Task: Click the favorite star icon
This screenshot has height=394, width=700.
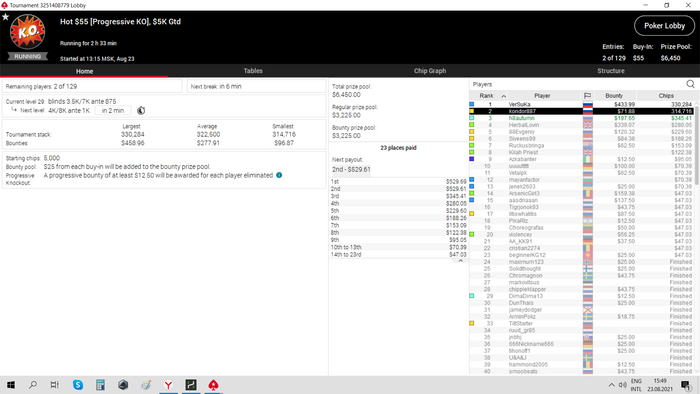Action: click(5, 17)
